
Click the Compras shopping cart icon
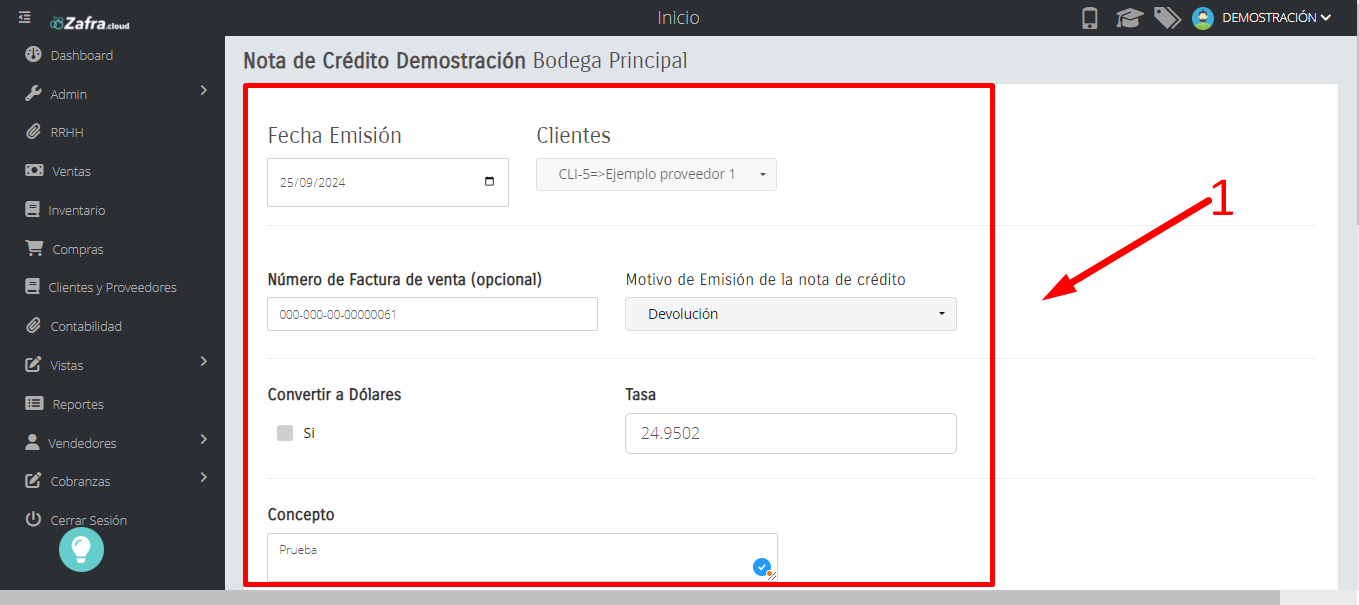34,249
